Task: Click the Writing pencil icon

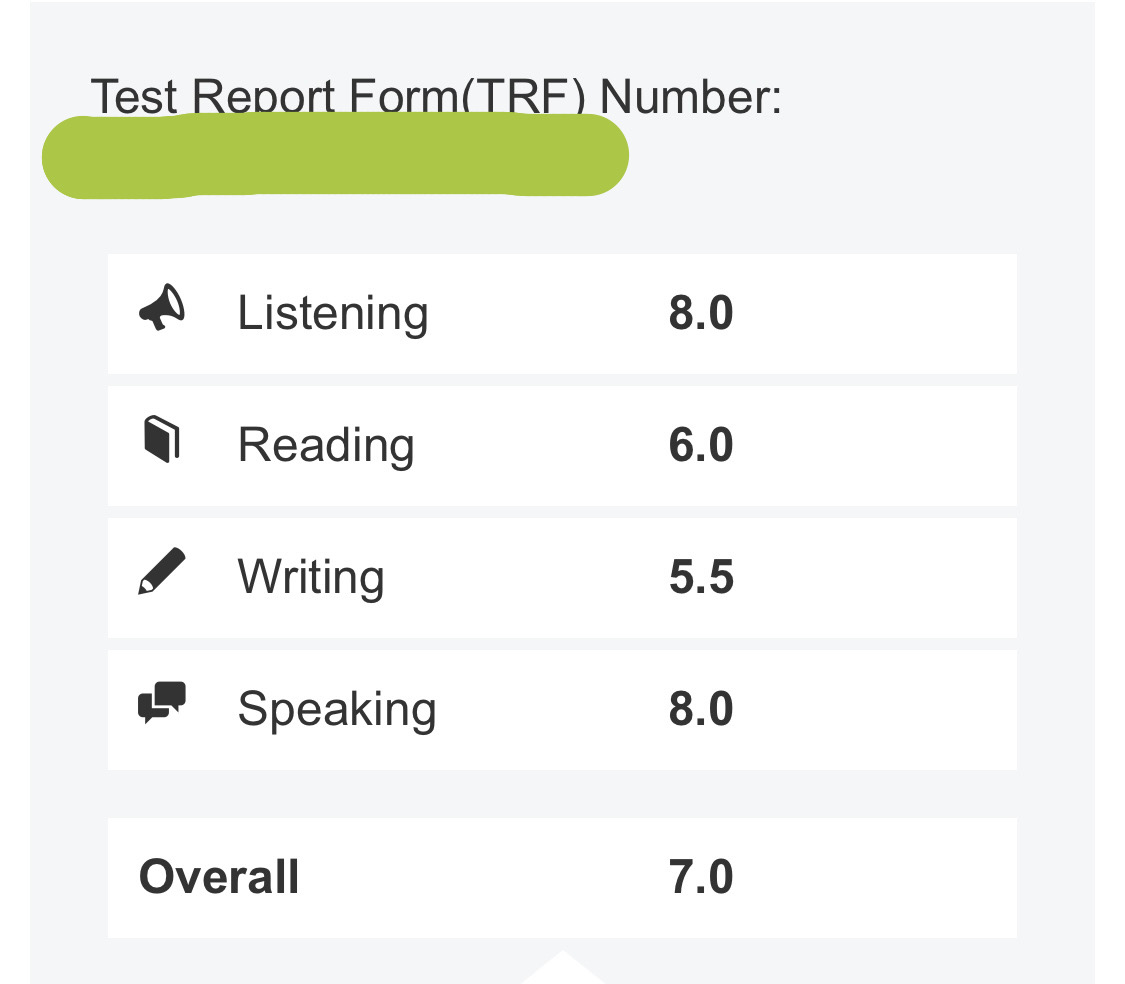Action: [x=161, y=571]
